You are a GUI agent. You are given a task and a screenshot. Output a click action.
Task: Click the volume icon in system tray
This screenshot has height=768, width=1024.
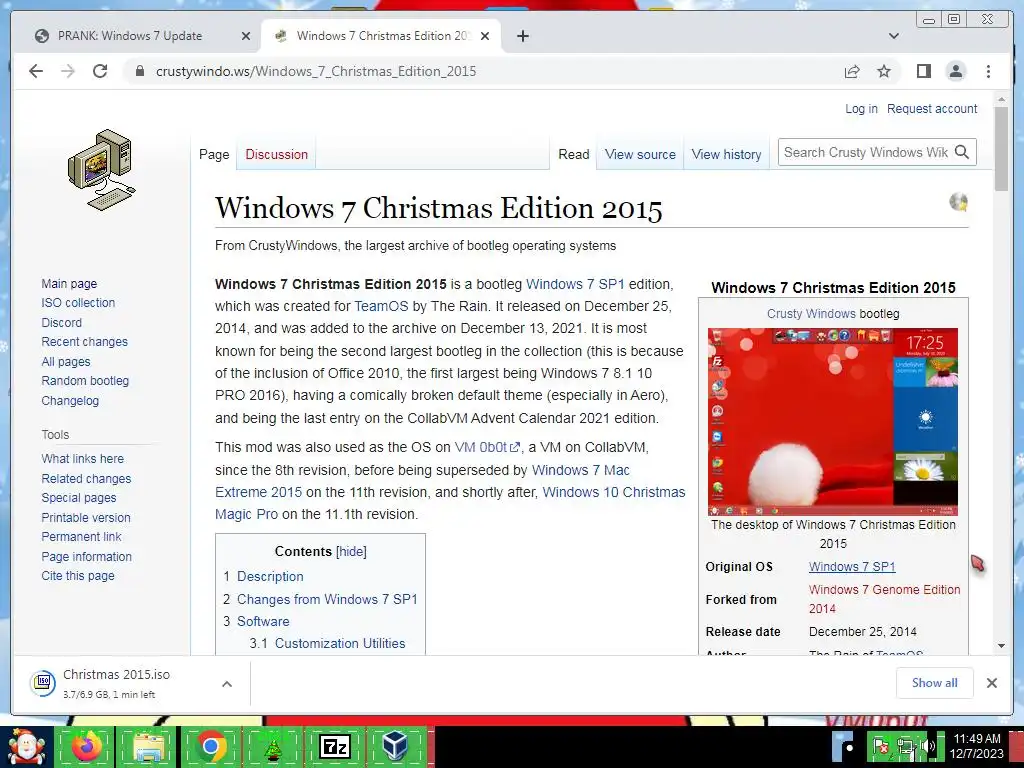(928, 746)
